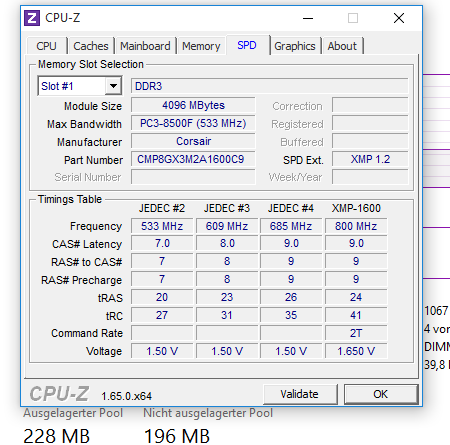Click the 1.650 V voltage cell

point(356,351)
